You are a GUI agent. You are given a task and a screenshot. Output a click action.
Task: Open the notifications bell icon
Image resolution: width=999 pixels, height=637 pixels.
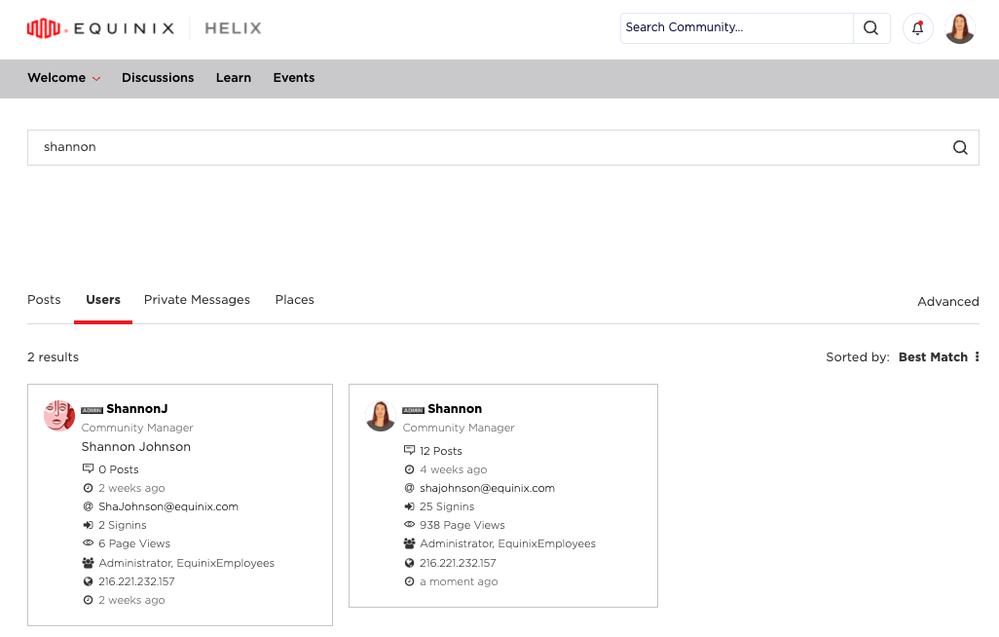click(x=917, y=28)
